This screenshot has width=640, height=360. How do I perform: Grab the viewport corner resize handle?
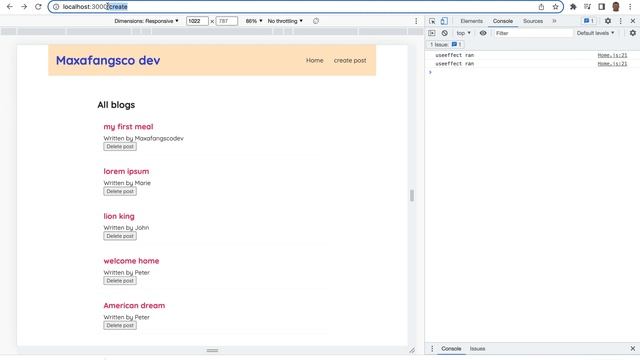coord(412,350)
